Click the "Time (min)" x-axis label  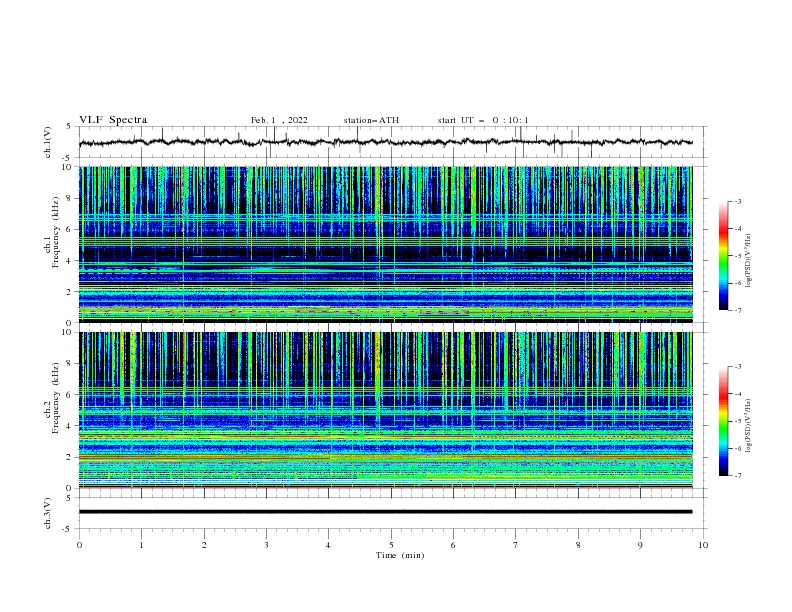400,555
